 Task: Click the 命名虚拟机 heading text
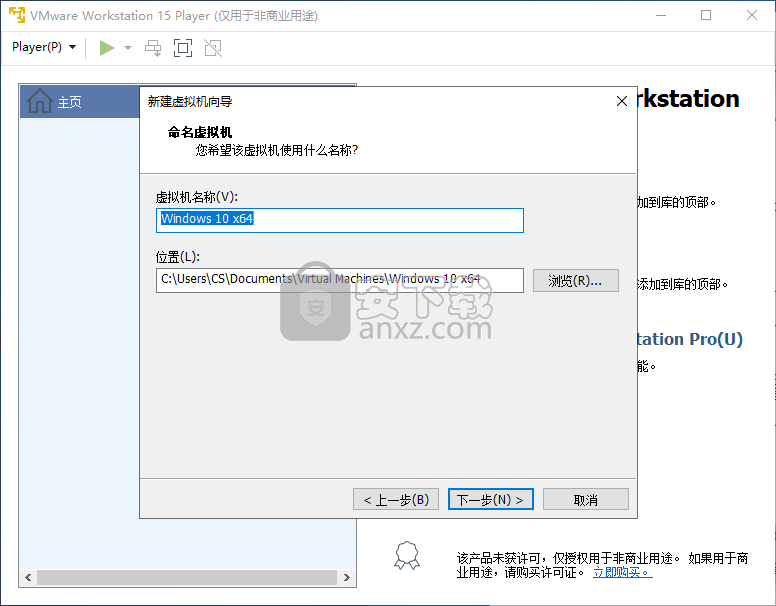coord(199,132)
